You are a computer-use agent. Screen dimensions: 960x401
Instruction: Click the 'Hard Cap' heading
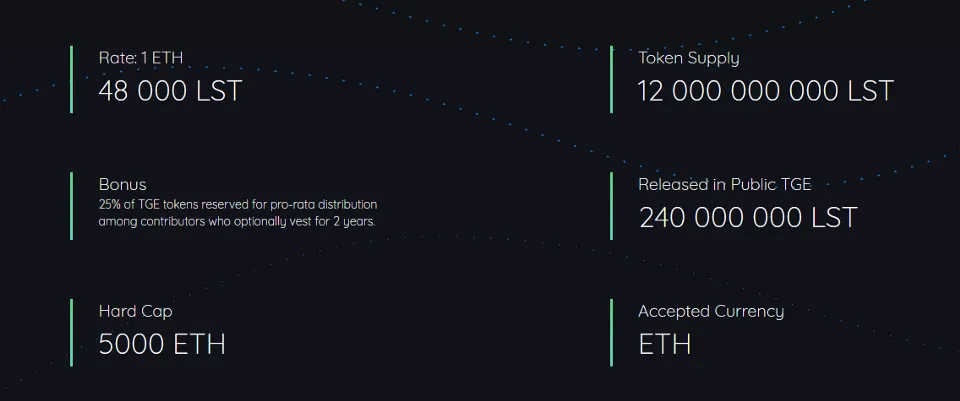pyautogui.click(x=135, y=312)
